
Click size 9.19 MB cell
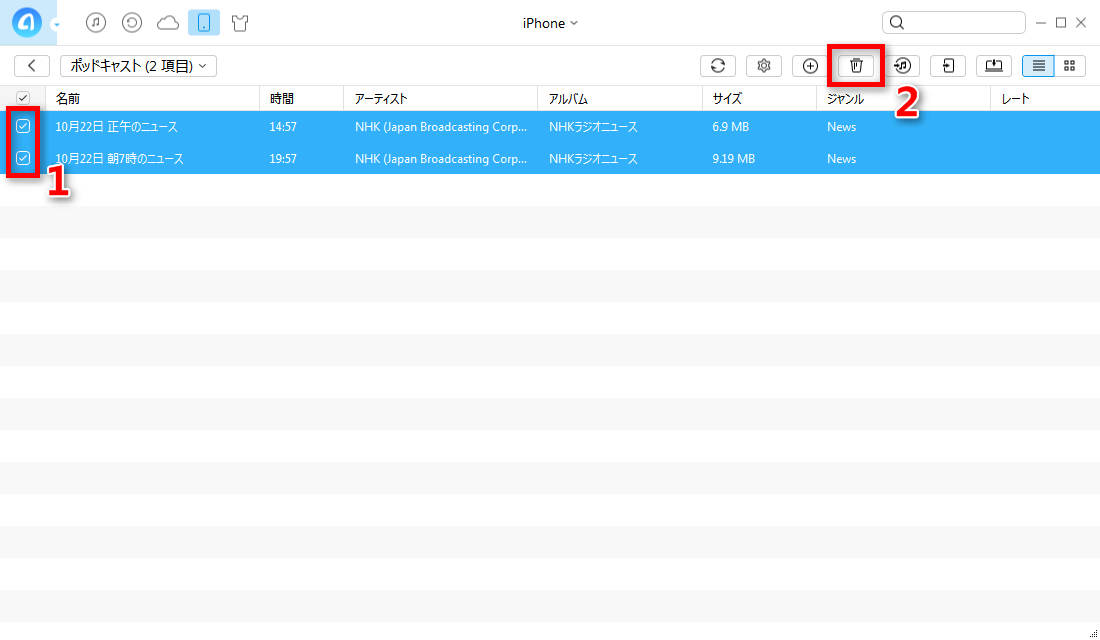tap(733, 159)
